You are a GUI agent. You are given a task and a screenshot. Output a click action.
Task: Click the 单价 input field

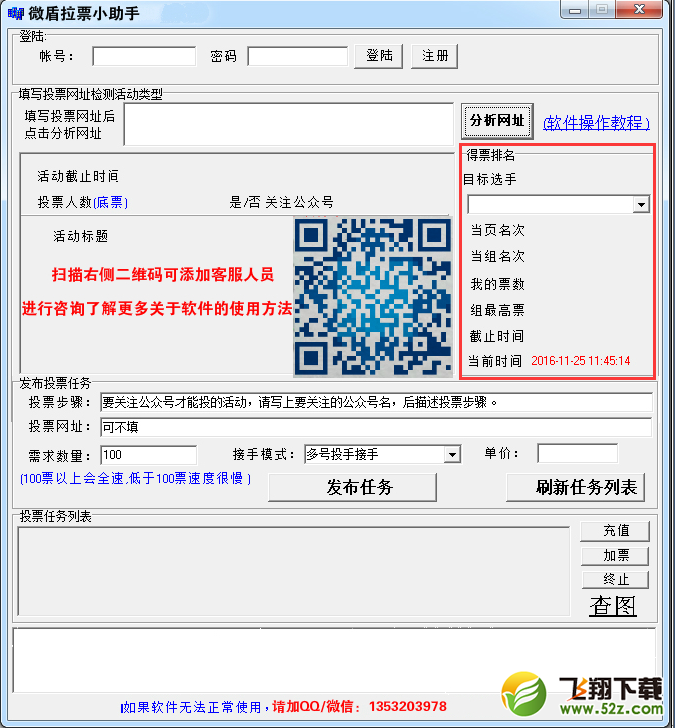pos(578,453)
